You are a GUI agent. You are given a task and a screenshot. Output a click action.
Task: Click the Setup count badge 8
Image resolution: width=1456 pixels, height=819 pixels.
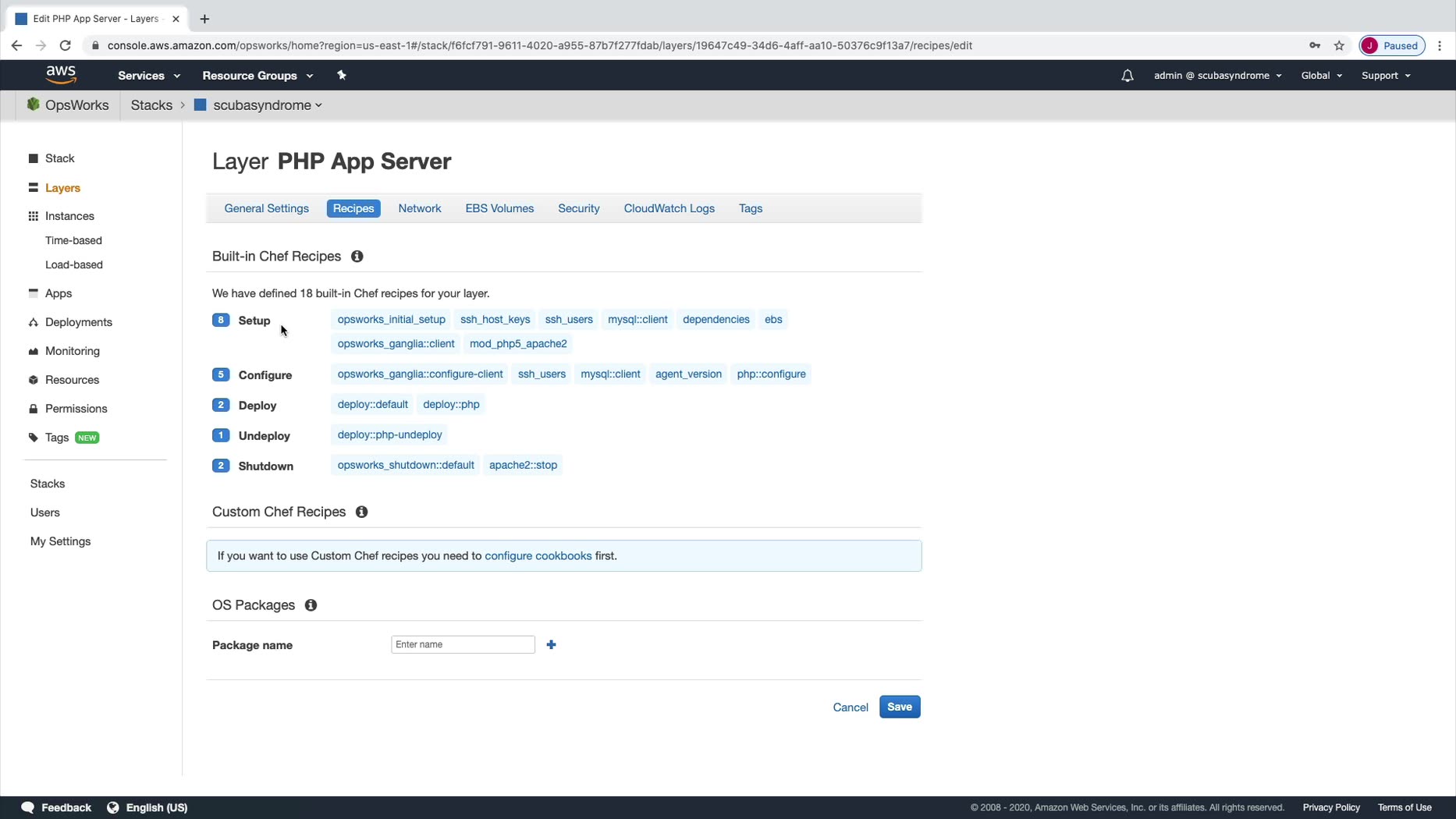(x=221, y=320)
